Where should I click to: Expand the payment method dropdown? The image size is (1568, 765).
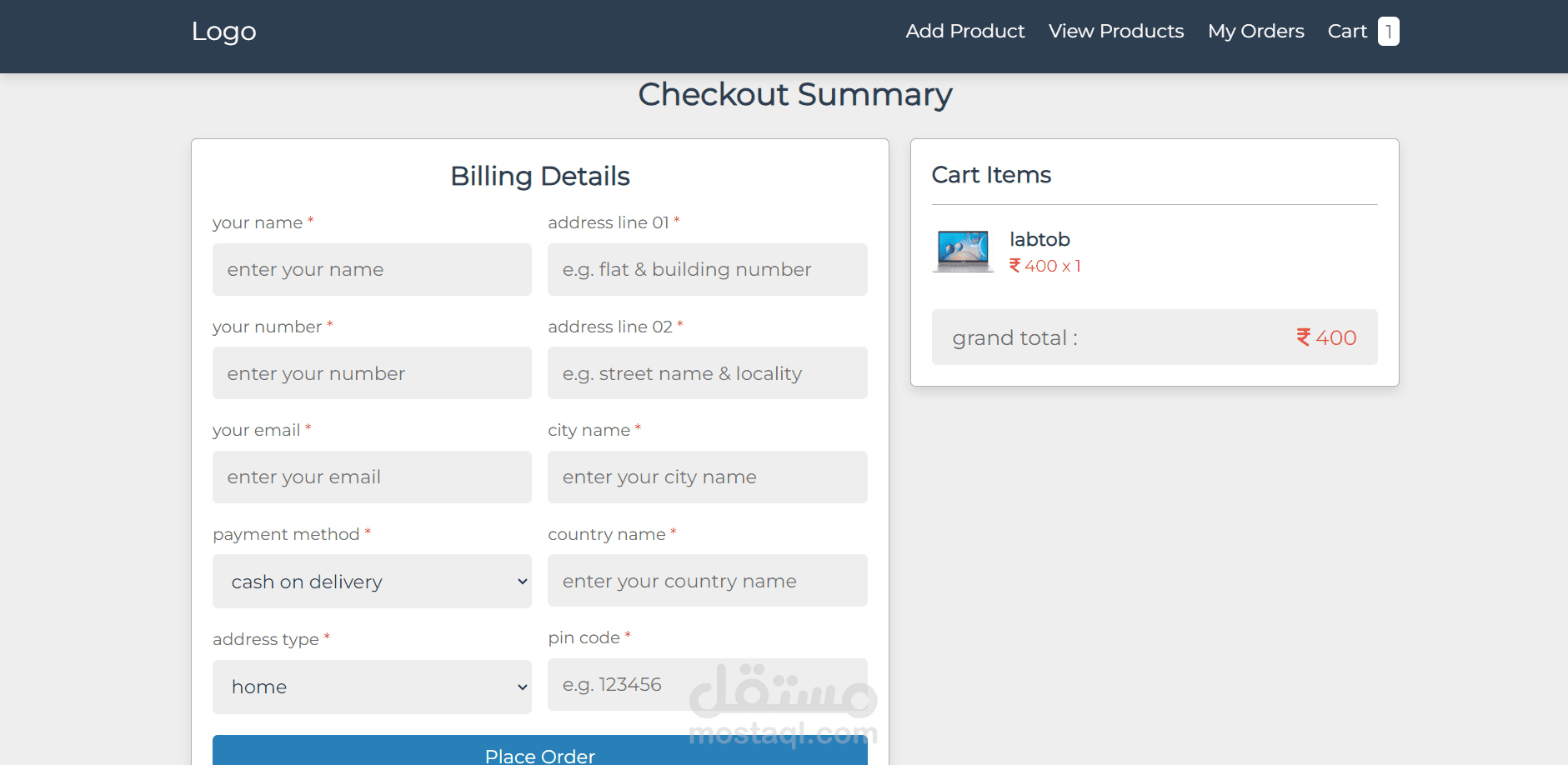372,582
